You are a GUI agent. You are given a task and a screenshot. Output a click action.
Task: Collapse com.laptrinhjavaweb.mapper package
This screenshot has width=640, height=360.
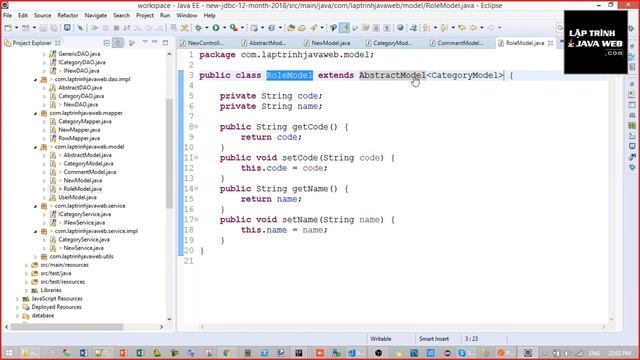36,113
